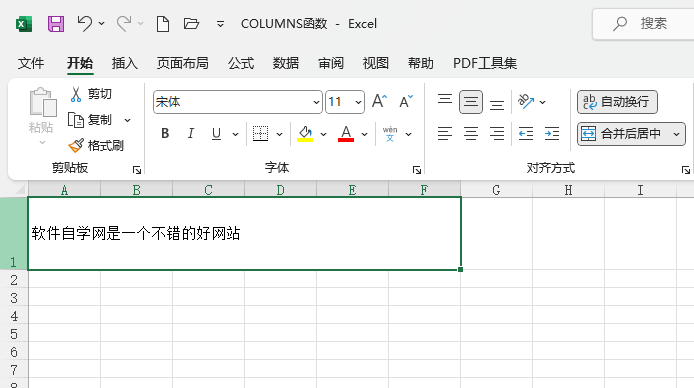Apply yellow fill color bucket

pos(305,134)
